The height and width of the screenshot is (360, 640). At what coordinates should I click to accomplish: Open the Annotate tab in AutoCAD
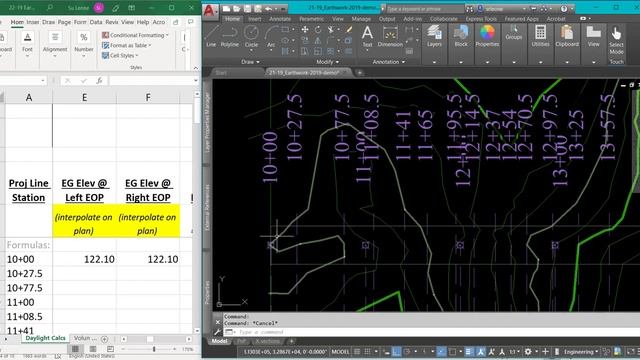[280, 19]
